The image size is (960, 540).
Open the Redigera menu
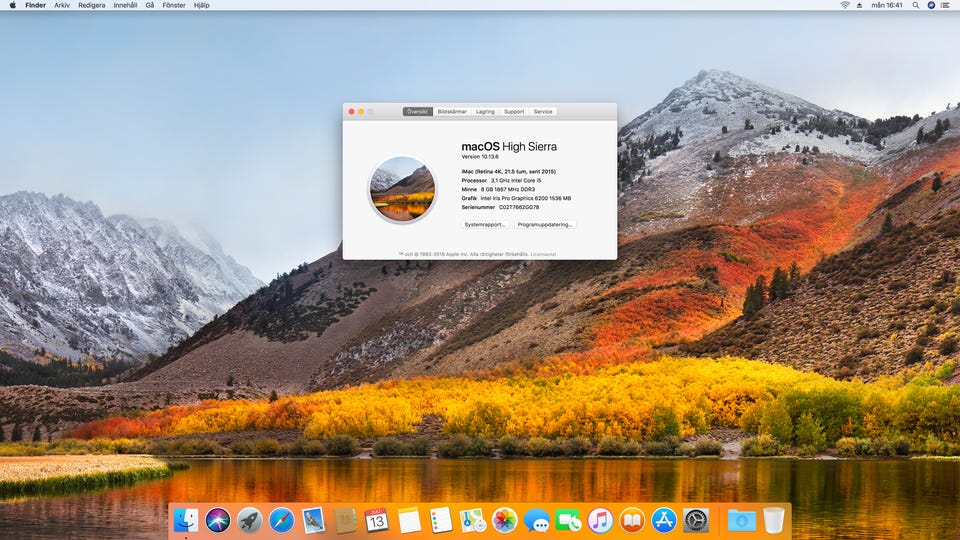92,5
